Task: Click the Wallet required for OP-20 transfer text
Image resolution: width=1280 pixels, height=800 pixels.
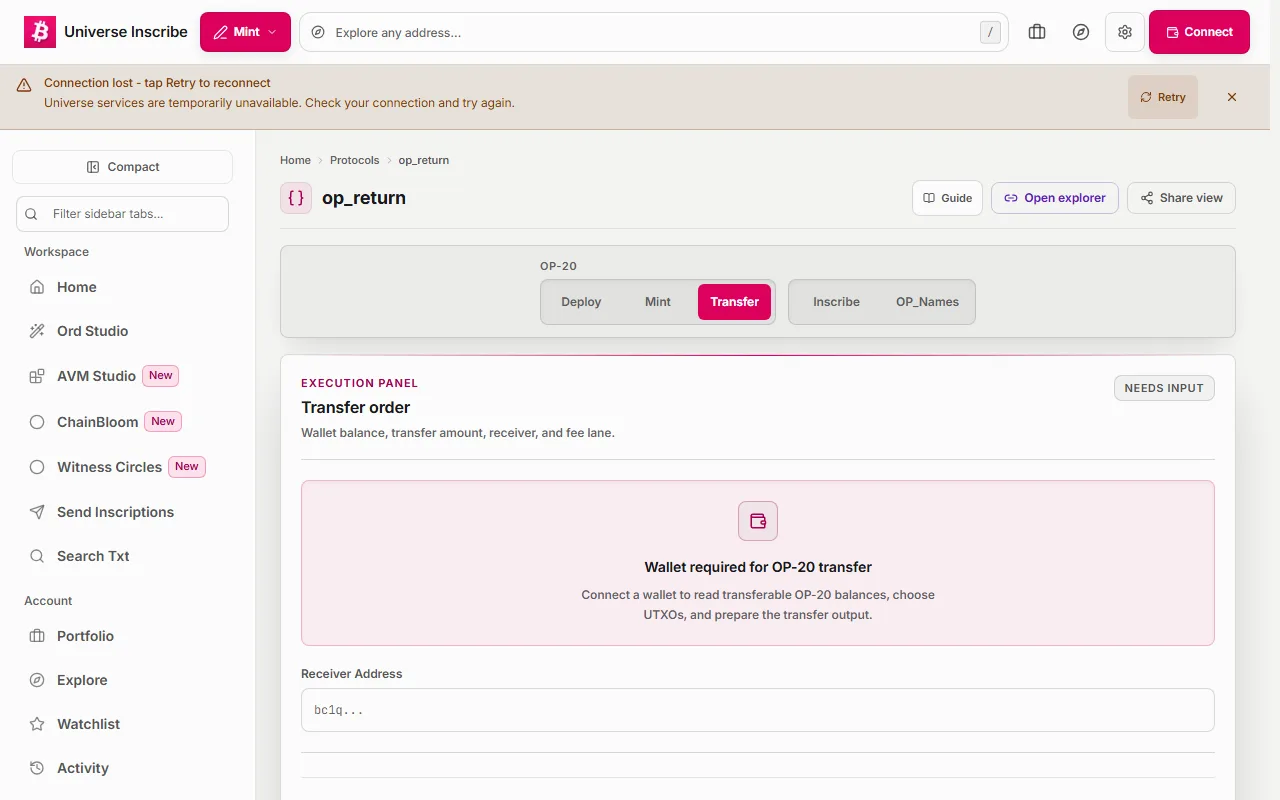Action: tap(758, 567)
